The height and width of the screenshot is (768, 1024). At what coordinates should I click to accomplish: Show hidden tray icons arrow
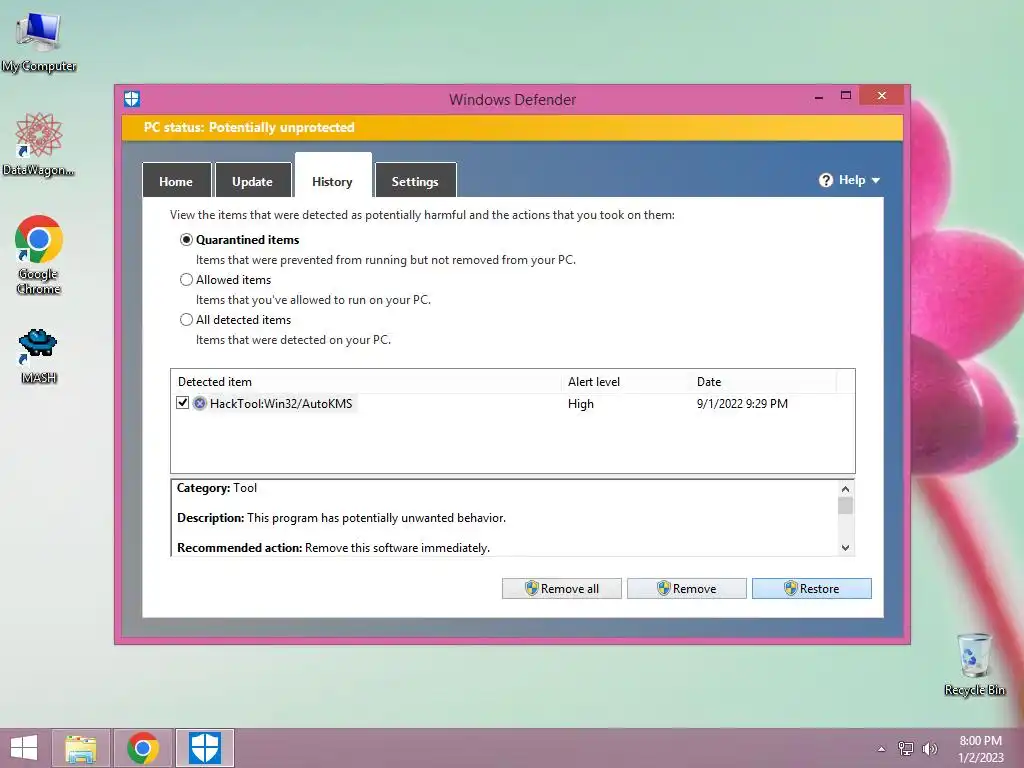(x=882, y=749)
